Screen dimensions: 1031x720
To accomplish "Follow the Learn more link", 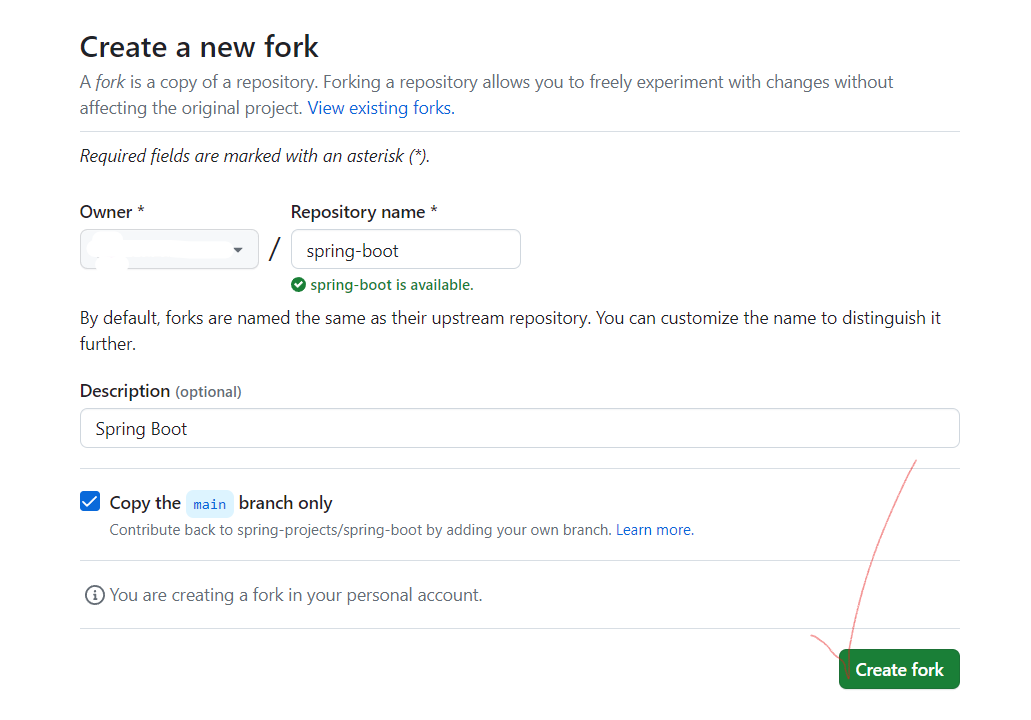I will coord(655,530).
